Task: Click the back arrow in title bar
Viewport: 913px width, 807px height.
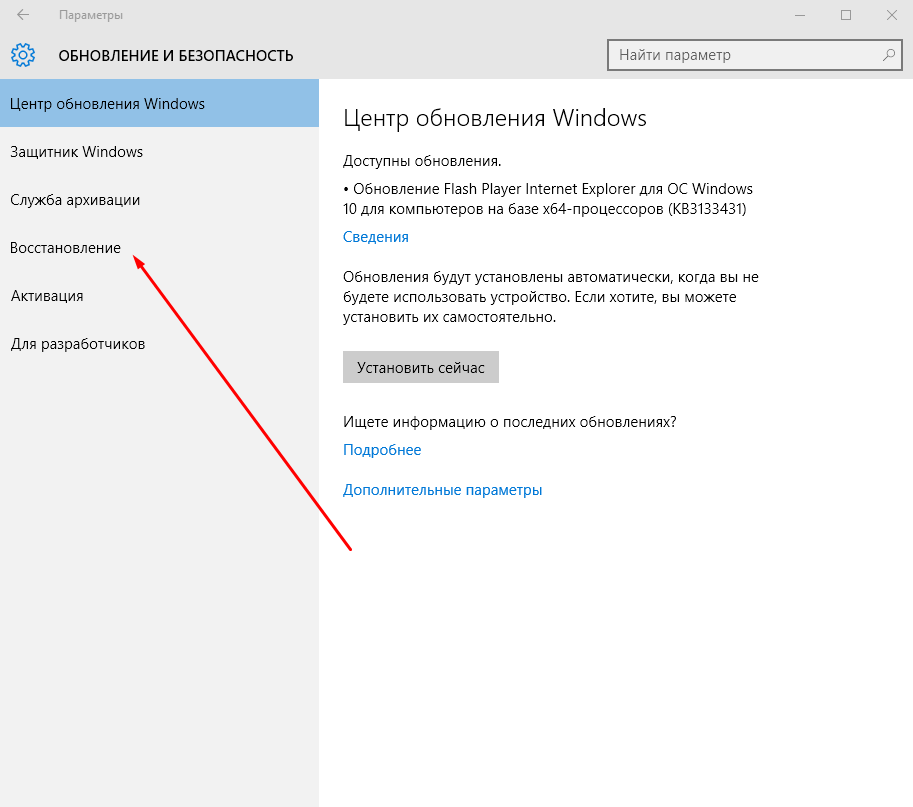Action: (23, 15)
